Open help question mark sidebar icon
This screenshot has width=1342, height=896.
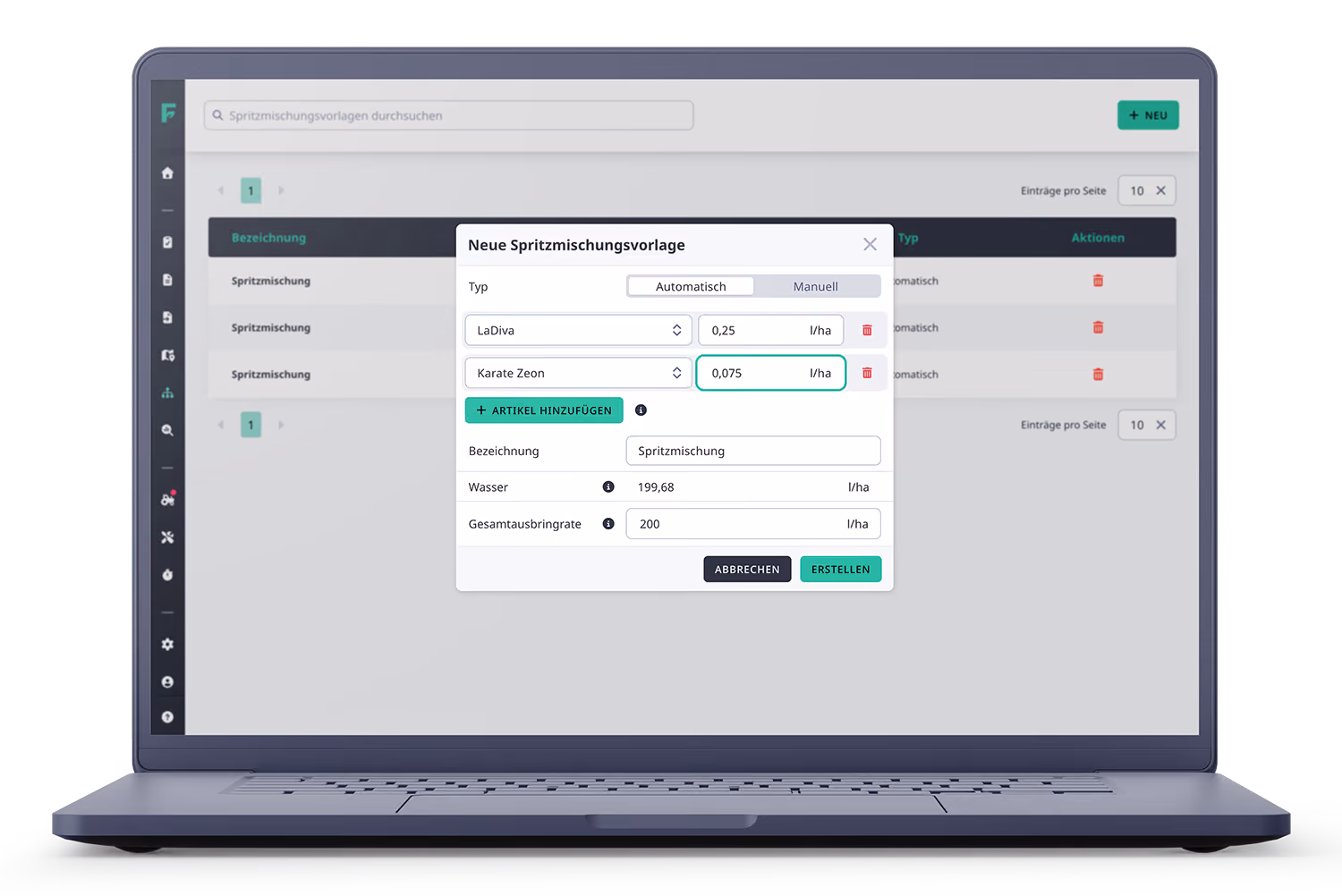click(x=167, y=717)
